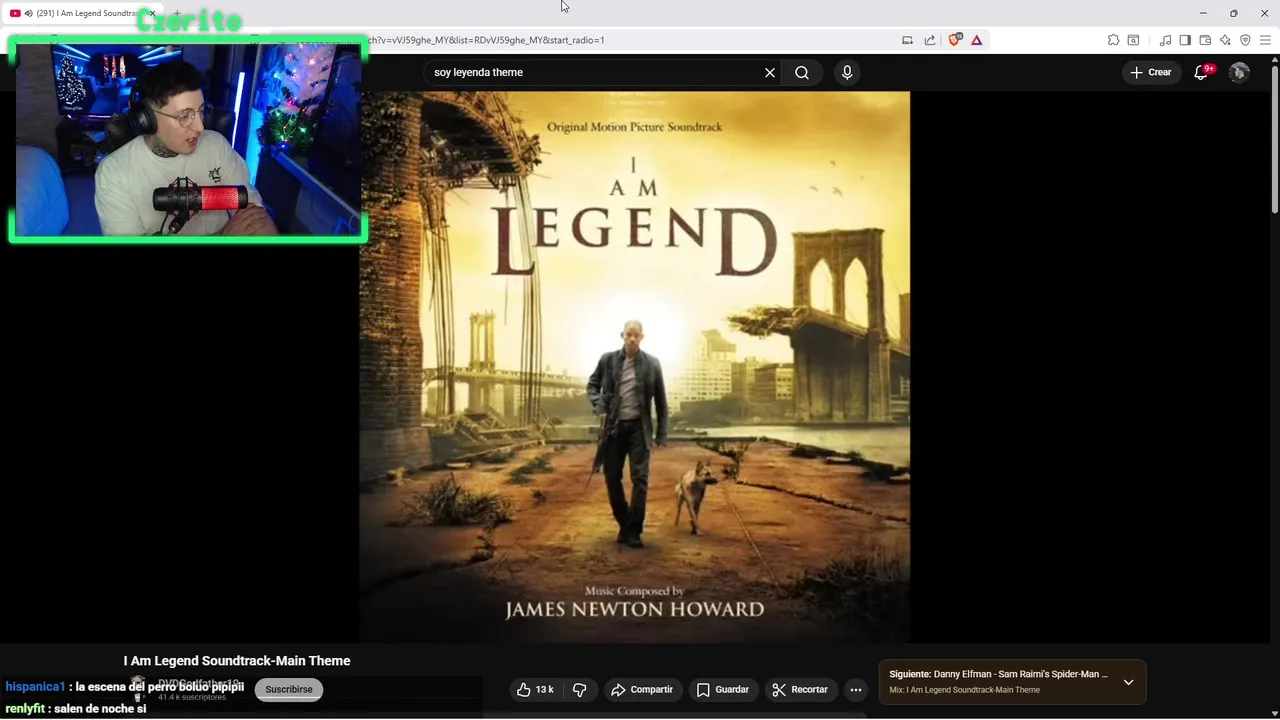Share the video via Compartir
The height and width of the screenshot is (720, 1280).
tap(642, 689)
